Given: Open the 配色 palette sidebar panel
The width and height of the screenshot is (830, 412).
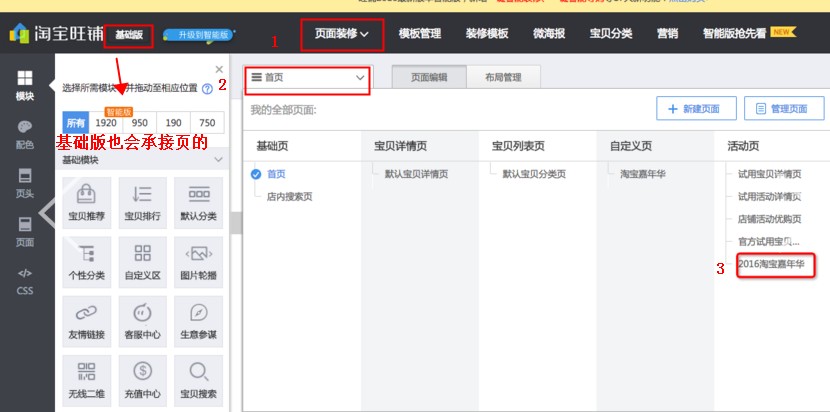Looking at the screenshot, I should [x=24, y=135].
